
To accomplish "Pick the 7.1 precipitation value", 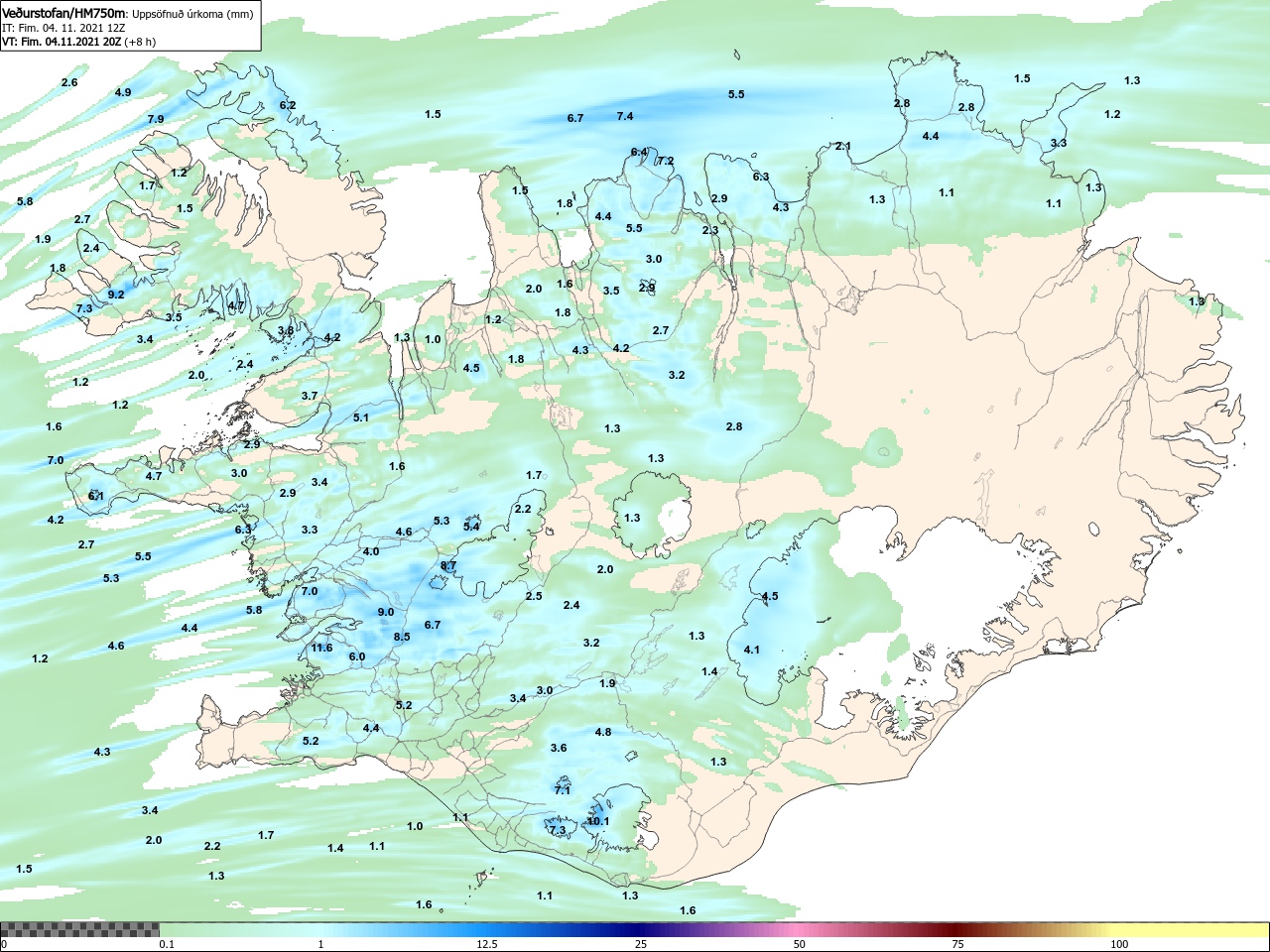I will point(563,790).
